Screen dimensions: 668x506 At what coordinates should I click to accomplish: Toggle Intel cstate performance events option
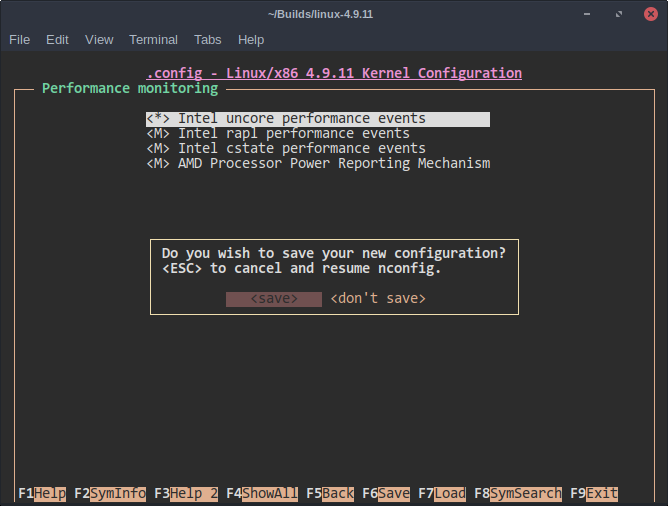286,149
